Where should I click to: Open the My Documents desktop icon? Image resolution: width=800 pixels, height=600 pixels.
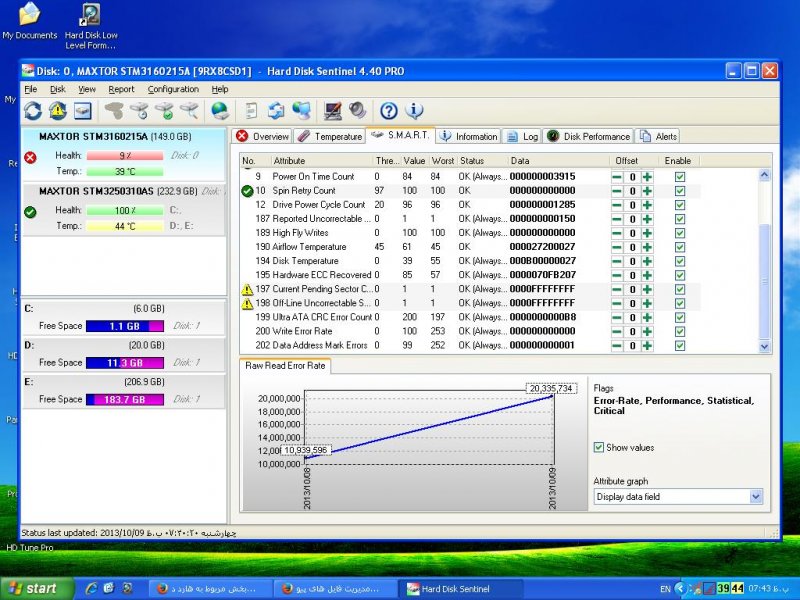pyautogui.click(x=30, y=20)
